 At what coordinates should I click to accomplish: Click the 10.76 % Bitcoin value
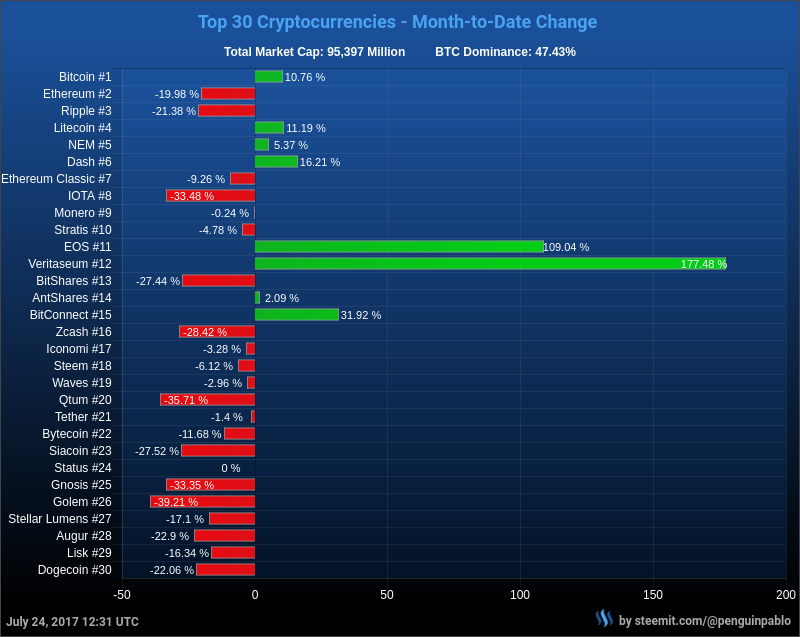coord(305,77)
